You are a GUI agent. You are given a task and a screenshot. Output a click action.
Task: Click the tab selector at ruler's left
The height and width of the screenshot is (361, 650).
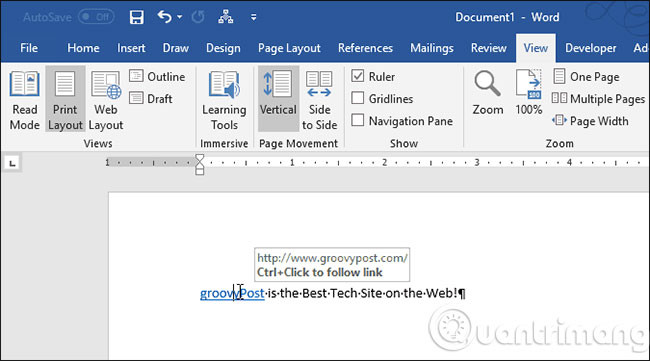click(x=12, y=163)
